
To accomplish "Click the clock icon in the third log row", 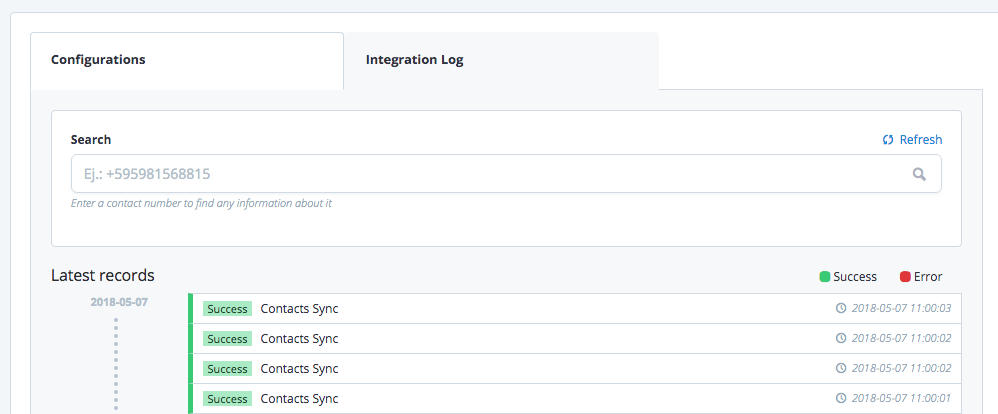I will point(841,369).
